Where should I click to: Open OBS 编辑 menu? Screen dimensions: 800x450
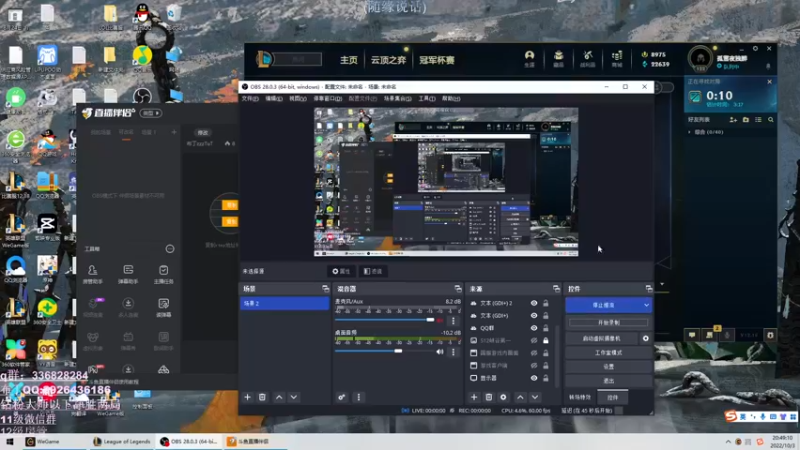pos(273,98)
